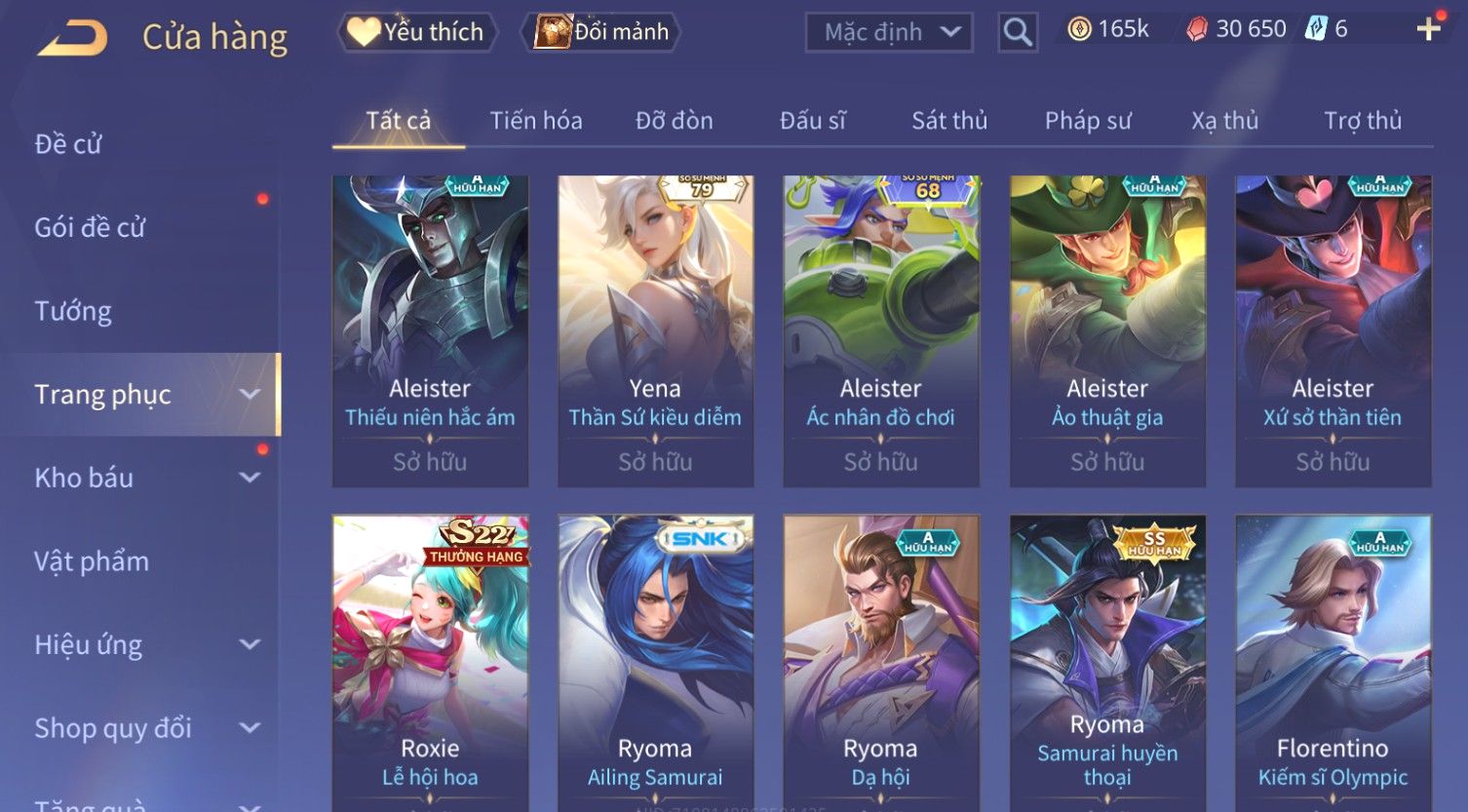Click the back arrow icon beside Cửa hàng
1468x812 pixels.
tap(73, 38)
